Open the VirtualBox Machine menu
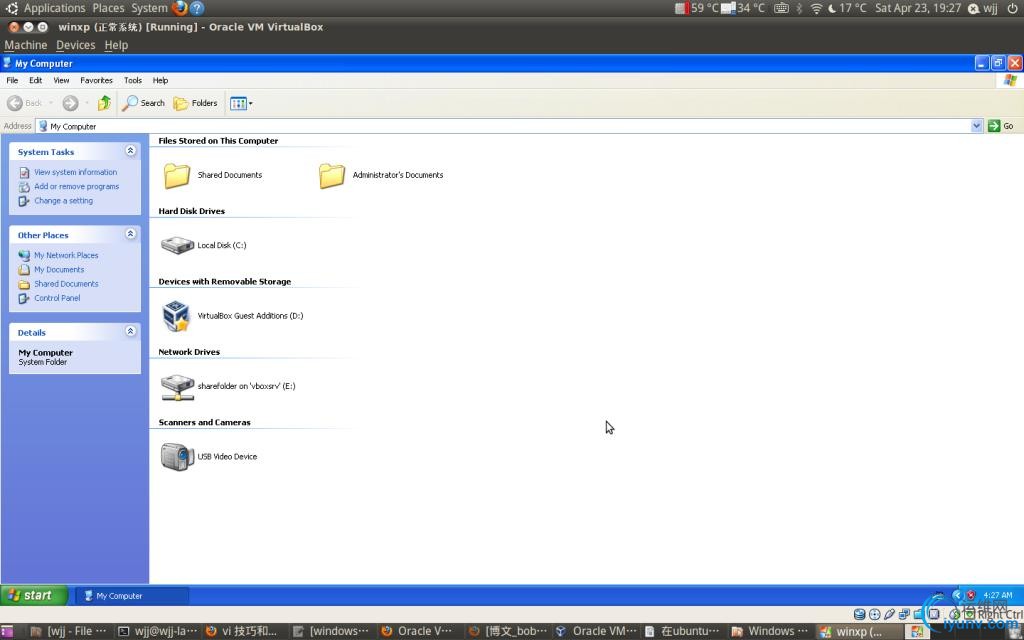 pyautogui.click(x=25, y=45)
